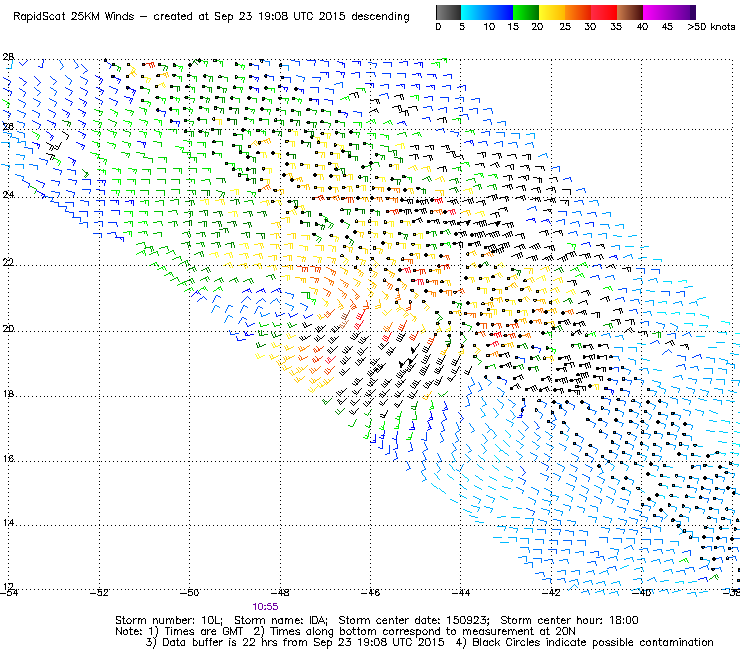This screenshot has height=650, width=740.
Task: Click legend tick label '10'
Action: pos(489,27)
